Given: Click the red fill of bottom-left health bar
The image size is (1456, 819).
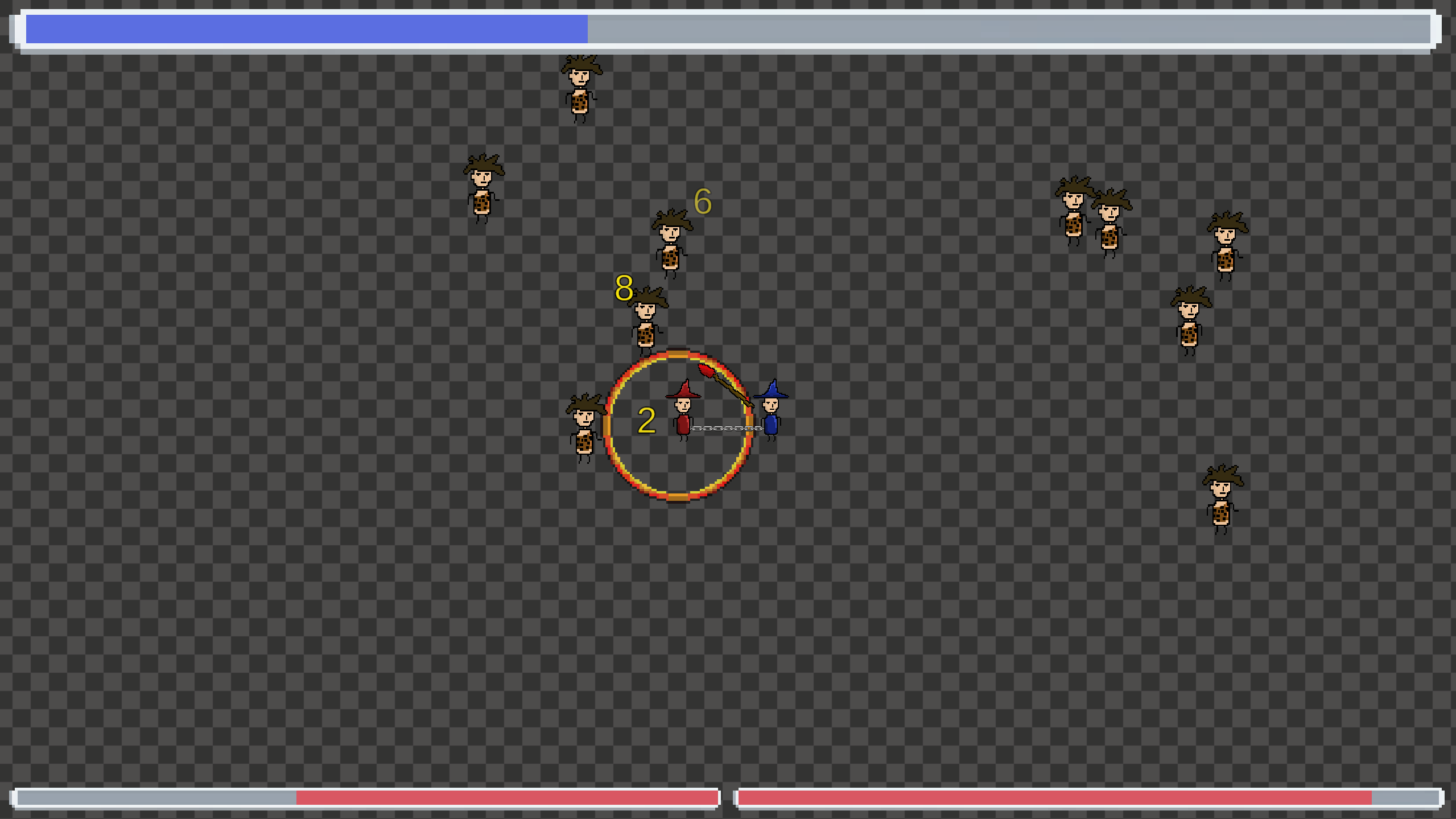Looking at the screenshot, I should click(x=506, y=797).
